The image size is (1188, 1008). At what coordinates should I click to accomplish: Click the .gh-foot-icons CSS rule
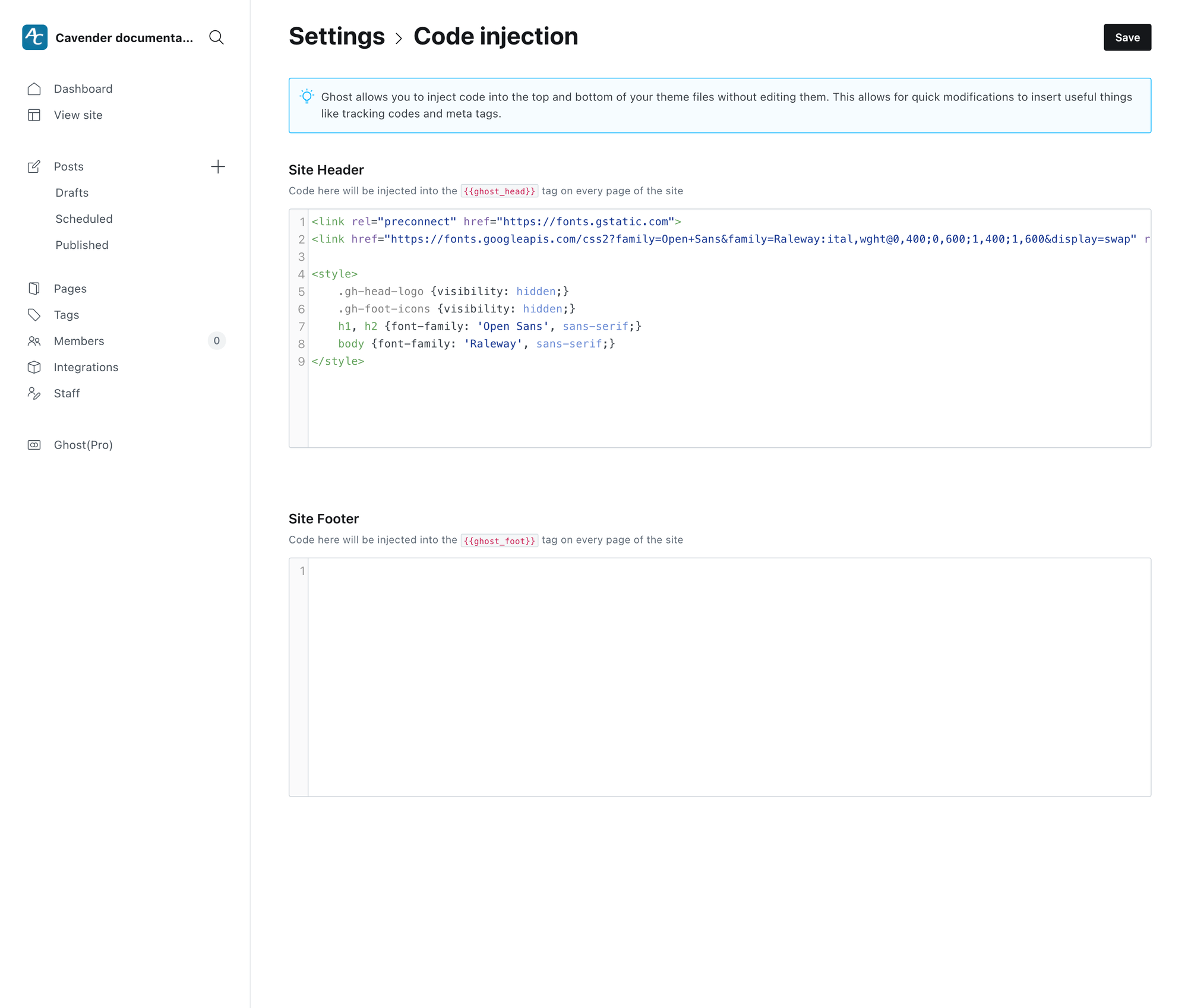(457, 309)
